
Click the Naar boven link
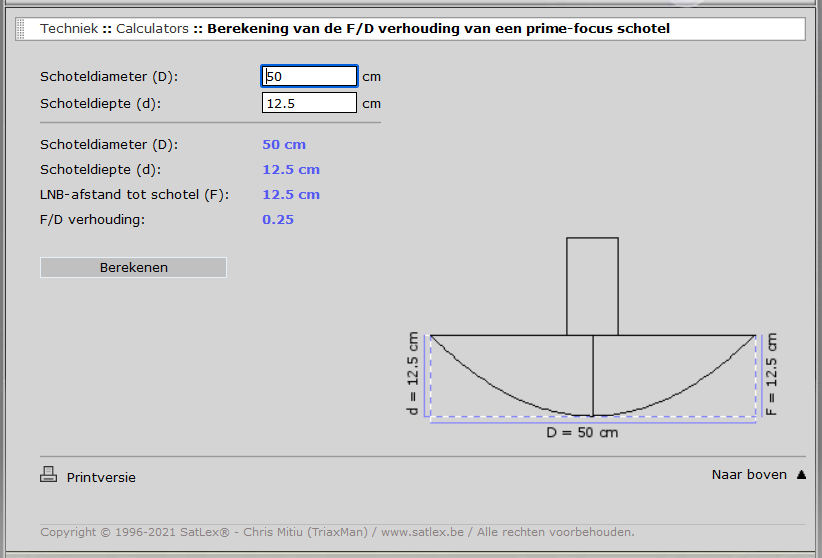(x=749, y=475)
